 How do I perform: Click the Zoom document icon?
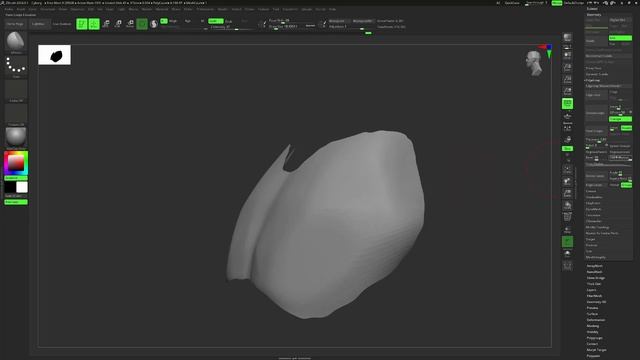pos(567,67)
